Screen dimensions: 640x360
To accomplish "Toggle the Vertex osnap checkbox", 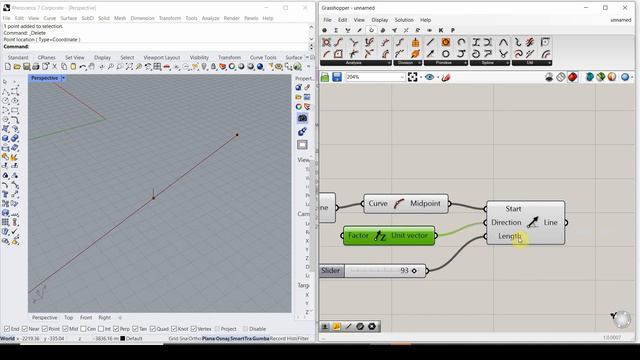I will [x=193, y=329].
